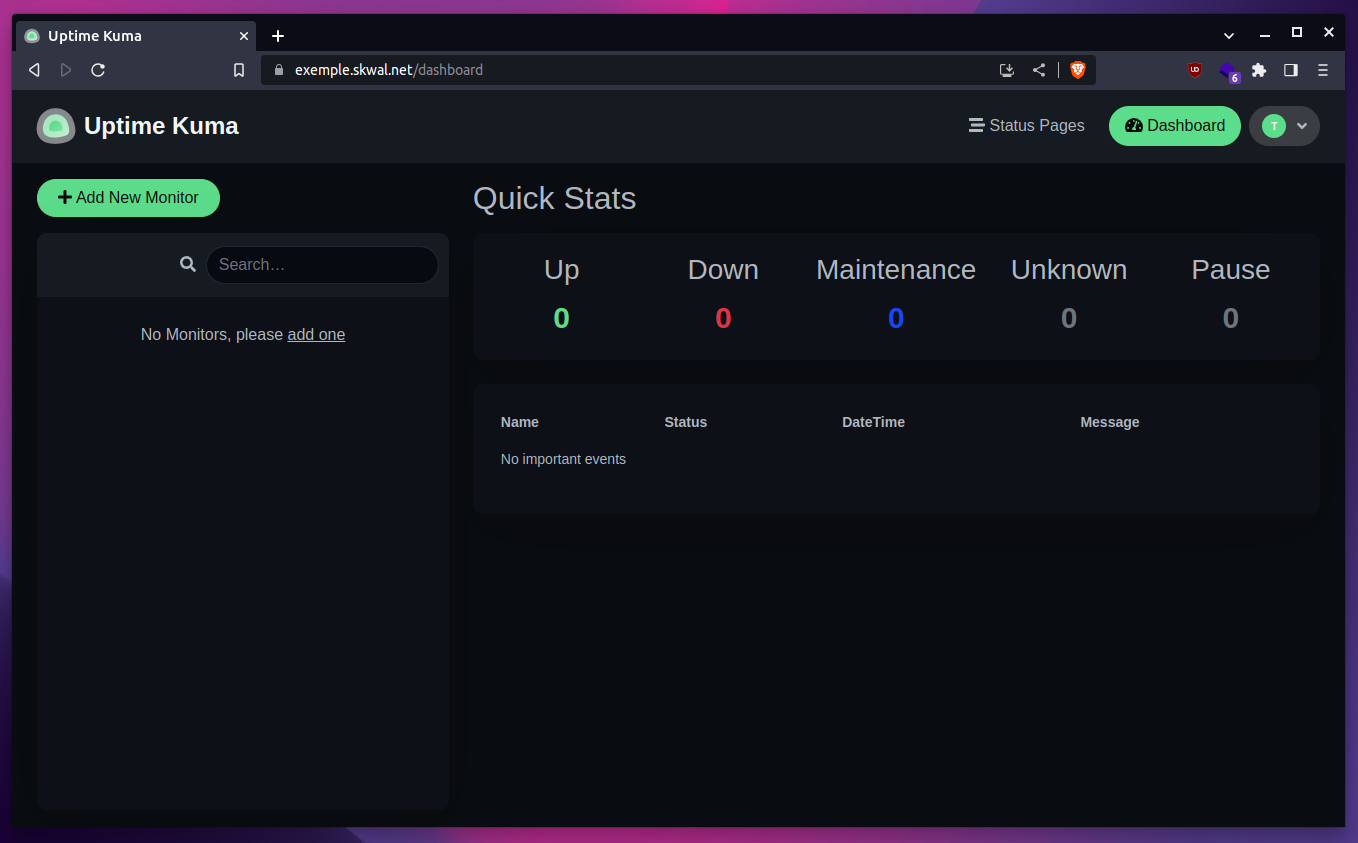Viewport: 1358px width, 843px height.
Task: Click the browser forward arrow
Action: click(66, 70)
